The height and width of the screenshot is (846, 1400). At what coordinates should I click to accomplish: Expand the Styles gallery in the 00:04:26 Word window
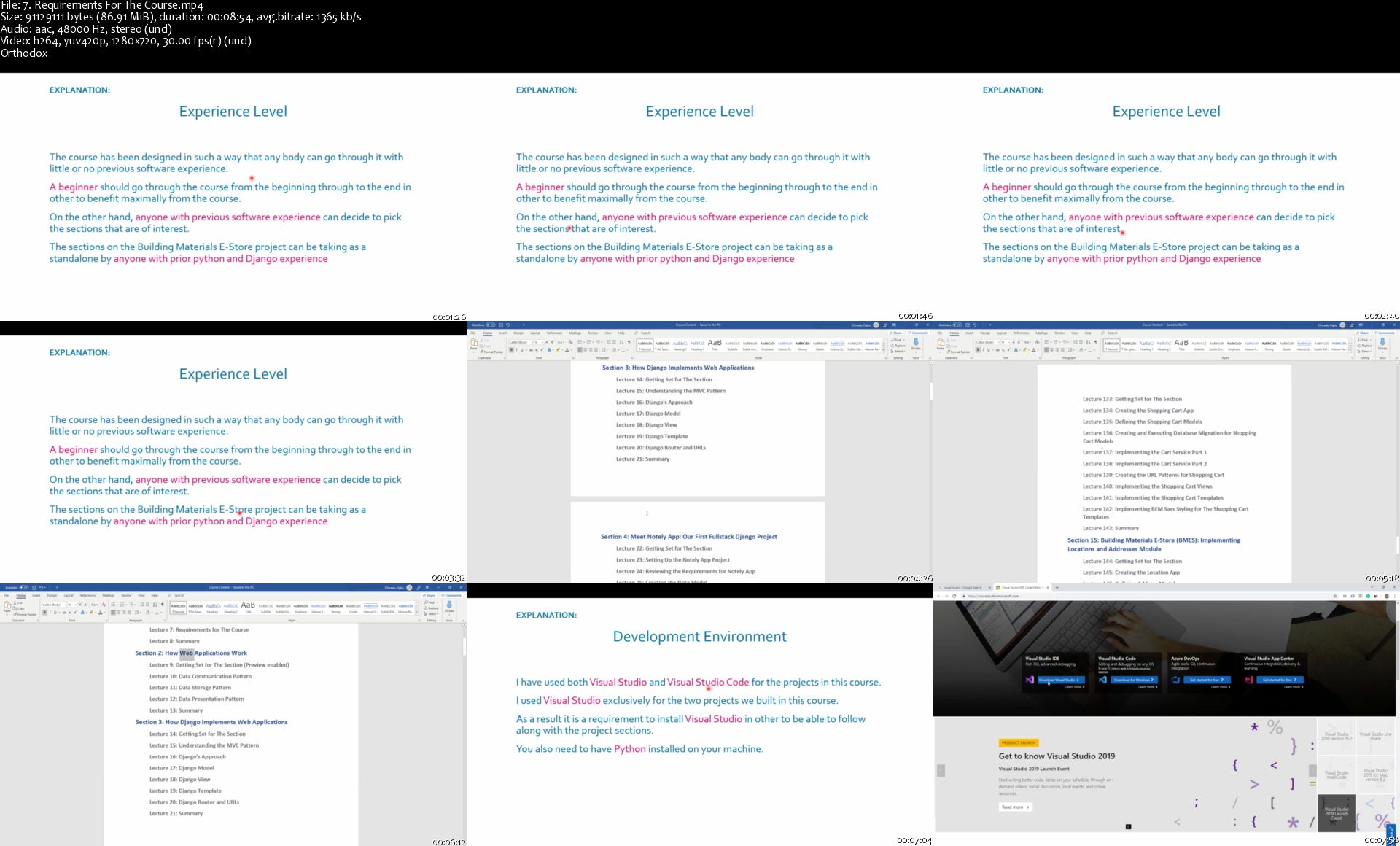click(884, 350)
